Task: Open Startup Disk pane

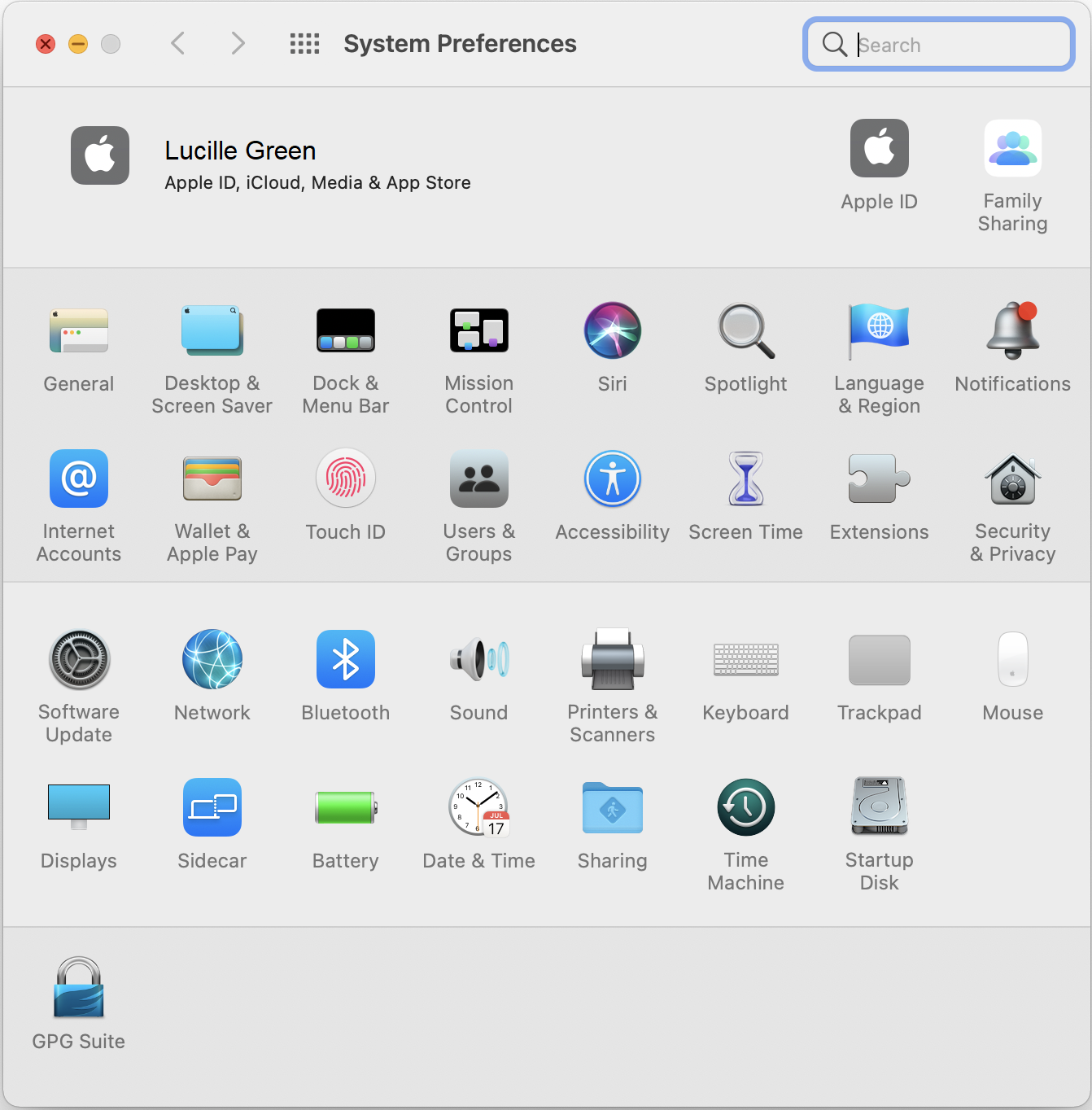Action: click(x=880, y=807)
